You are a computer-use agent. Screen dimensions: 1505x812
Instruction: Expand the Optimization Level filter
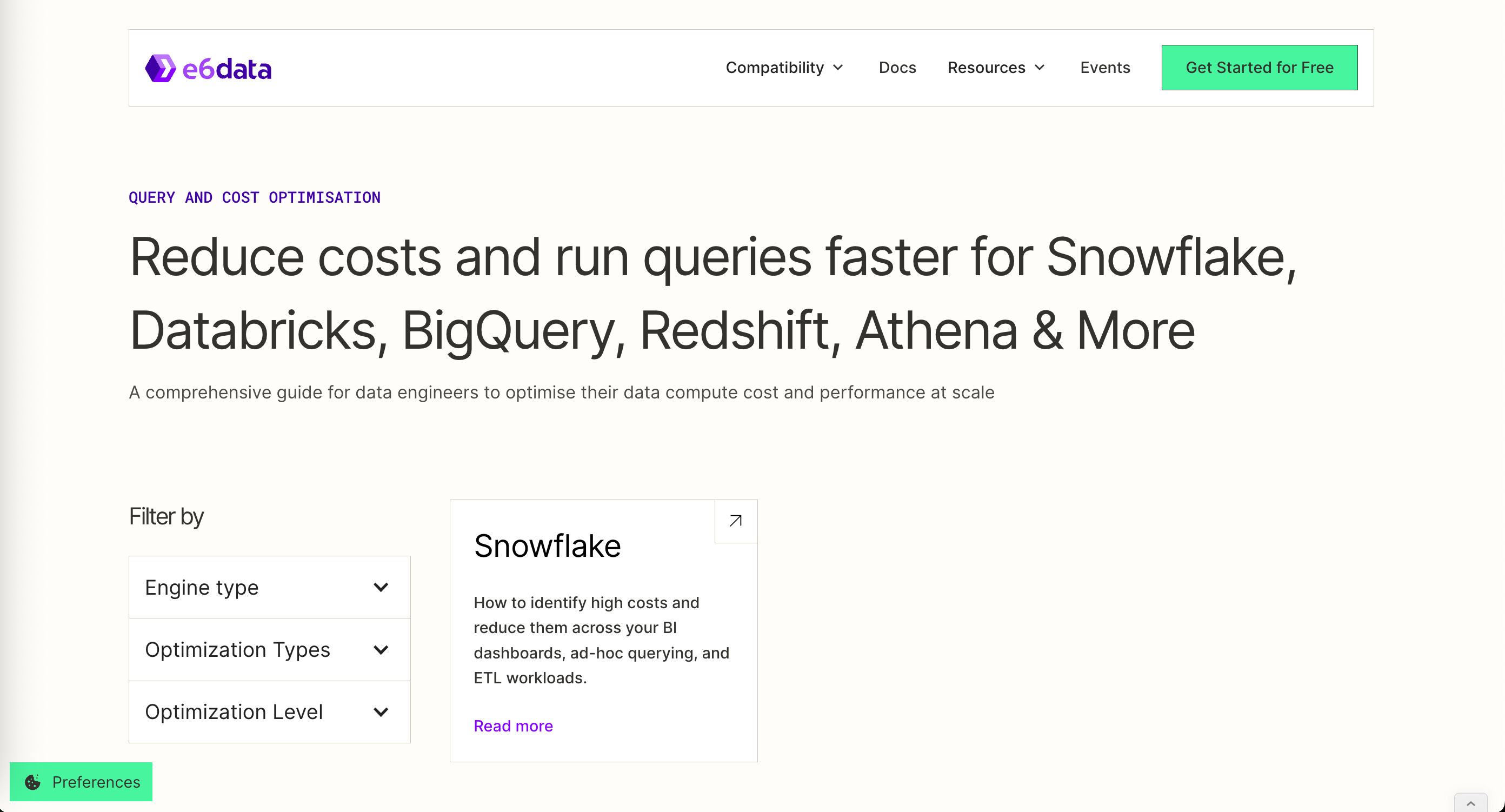pyautogui.click(x=269, y=711)
